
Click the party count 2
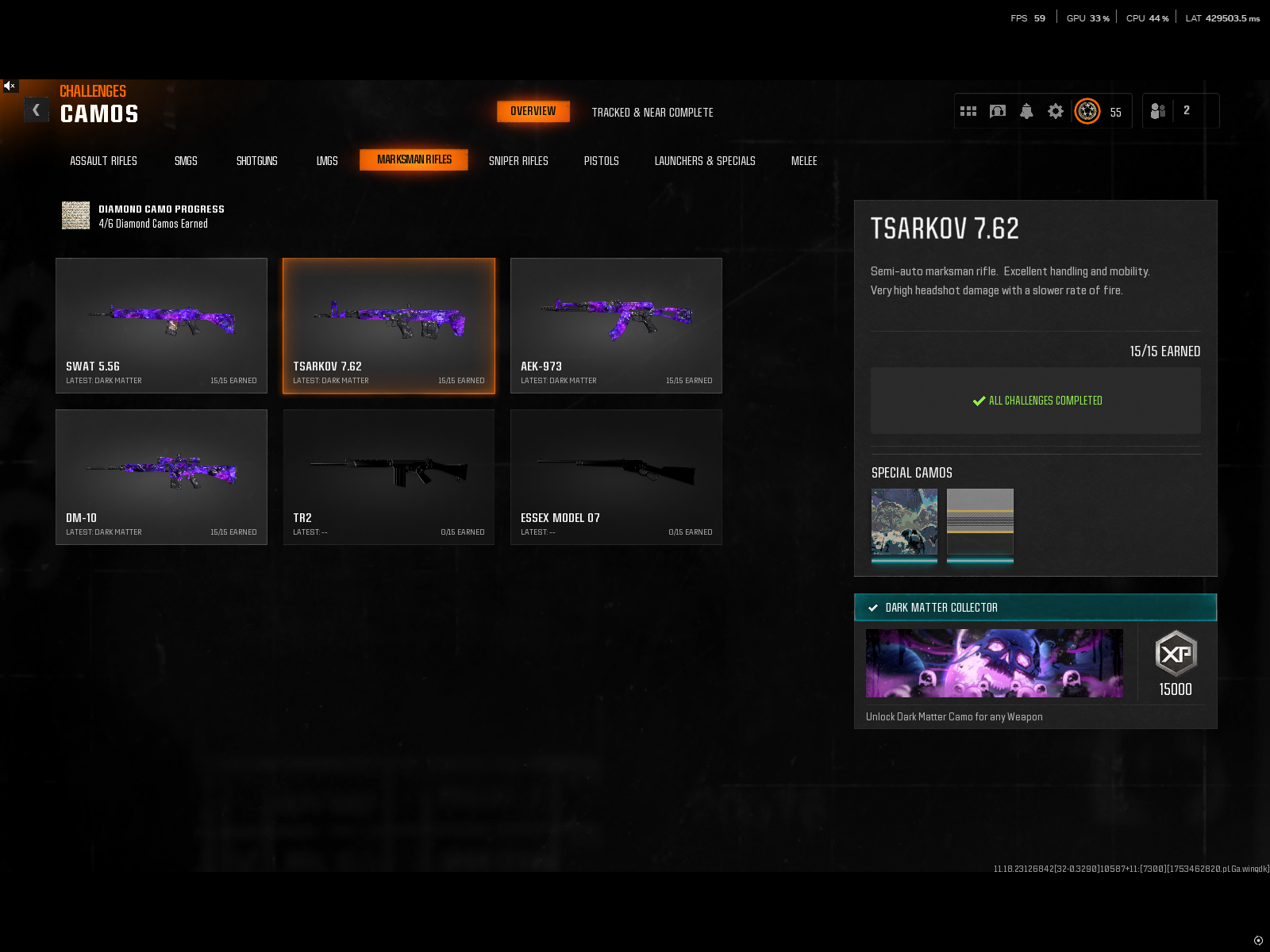tap(1187, 110)
